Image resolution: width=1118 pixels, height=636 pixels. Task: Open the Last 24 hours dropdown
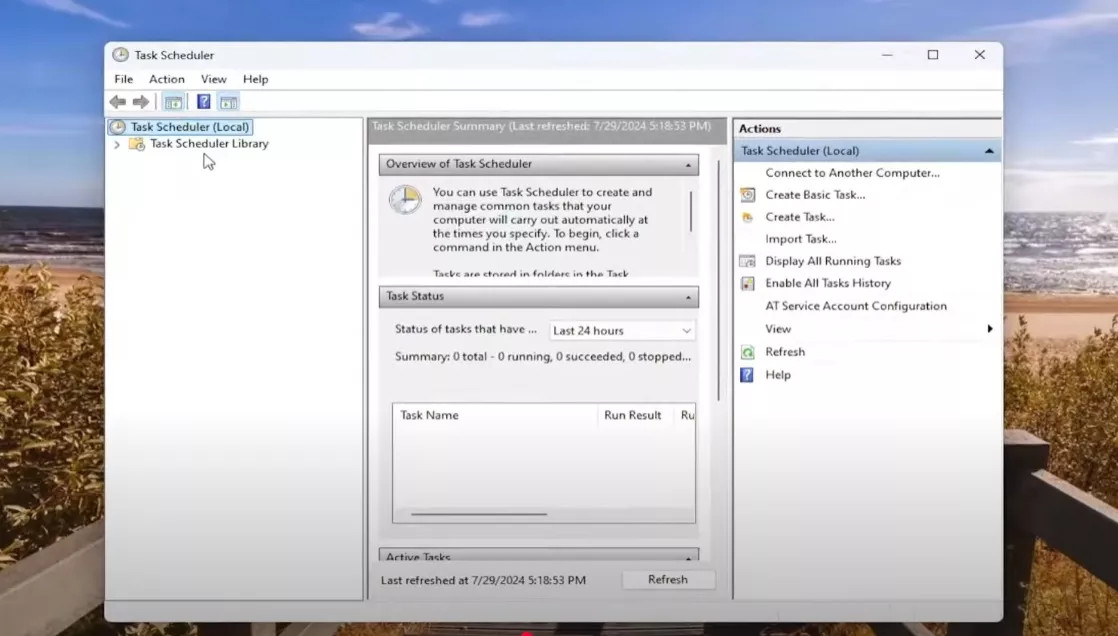tap(622, 331)
